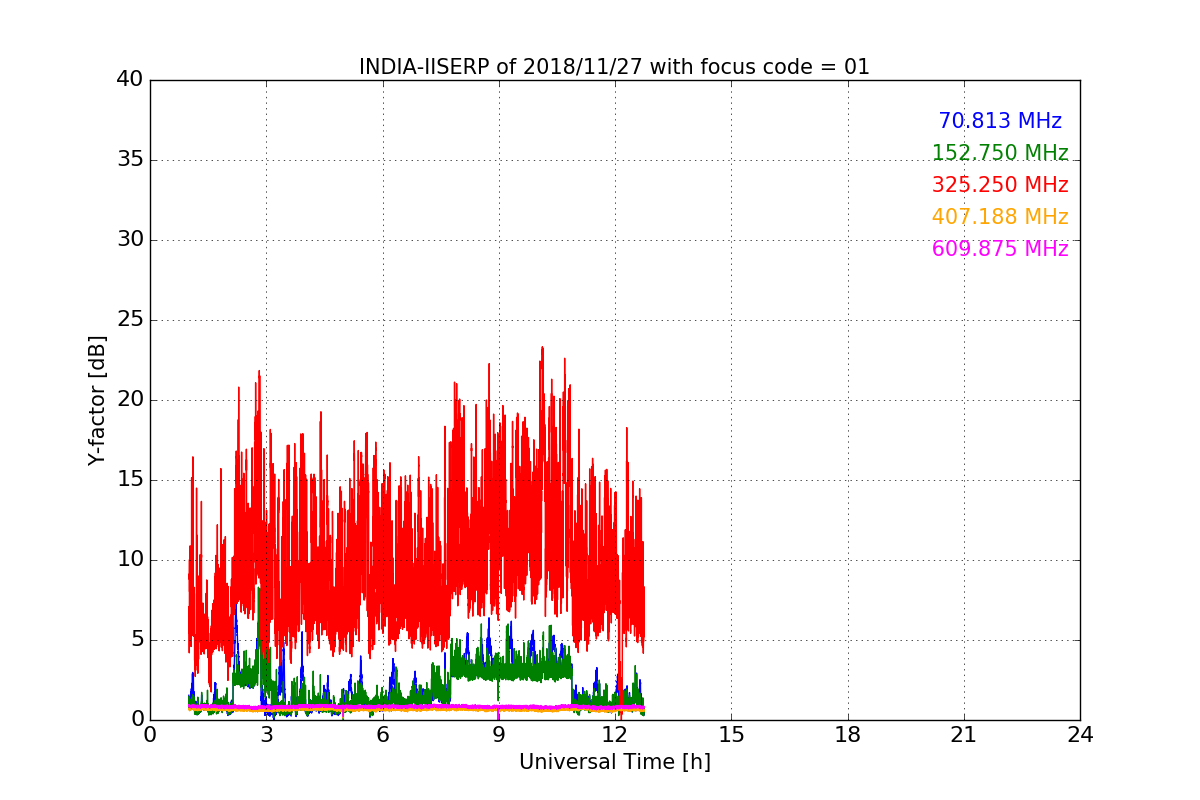Screen dimensions: 1200x800
Task: Click the y-axis tick label 25
Action: (129, 320)
